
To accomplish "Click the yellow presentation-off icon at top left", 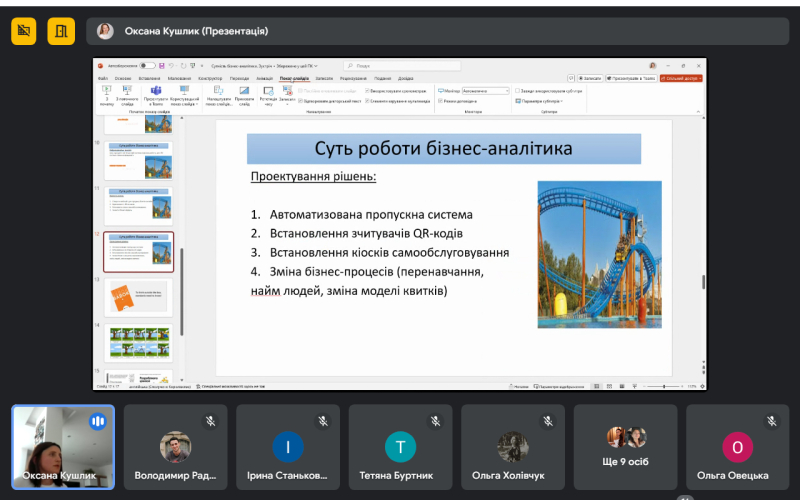I will 23,31.
